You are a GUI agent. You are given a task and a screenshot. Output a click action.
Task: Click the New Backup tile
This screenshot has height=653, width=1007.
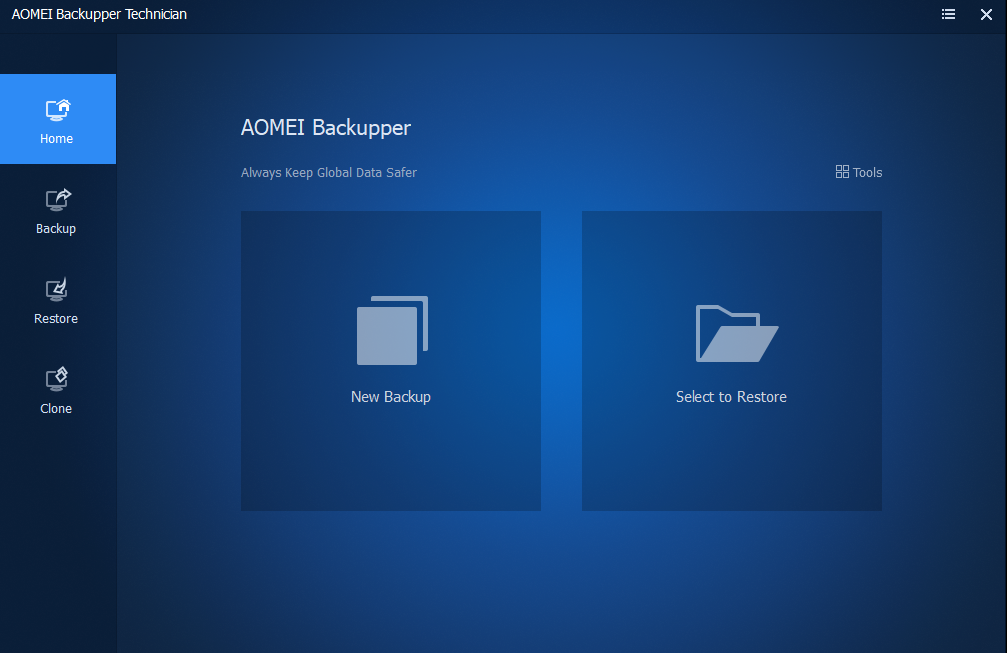coord(390,361)
